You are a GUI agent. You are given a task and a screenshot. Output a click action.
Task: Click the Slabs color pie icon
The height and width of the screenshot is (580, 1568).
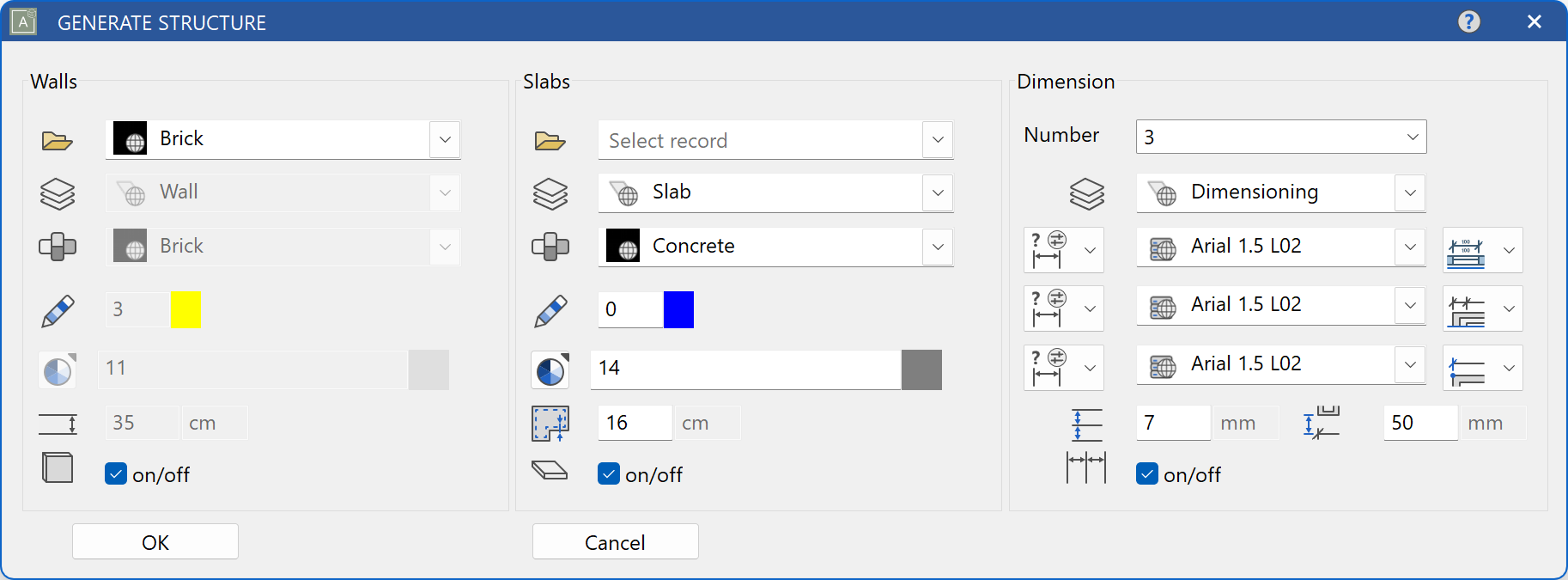(550, 370)
